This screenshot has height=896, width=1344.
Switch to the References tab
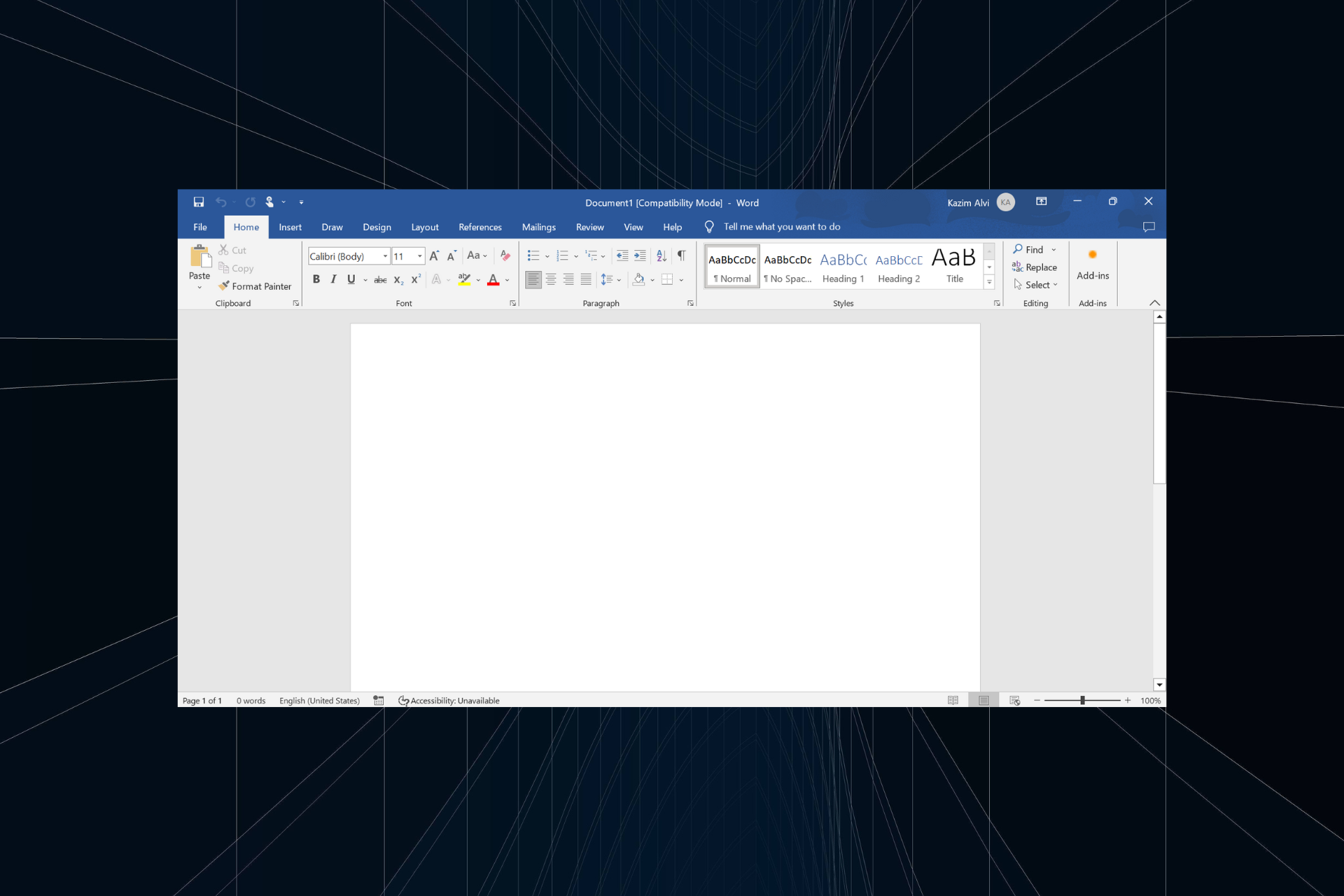point(480,227)
